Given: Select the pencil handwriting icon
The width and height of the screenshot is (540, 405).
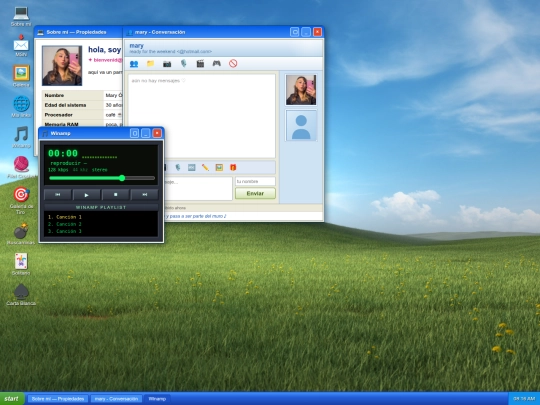Looking at the screenshot, I should (205, 168).
